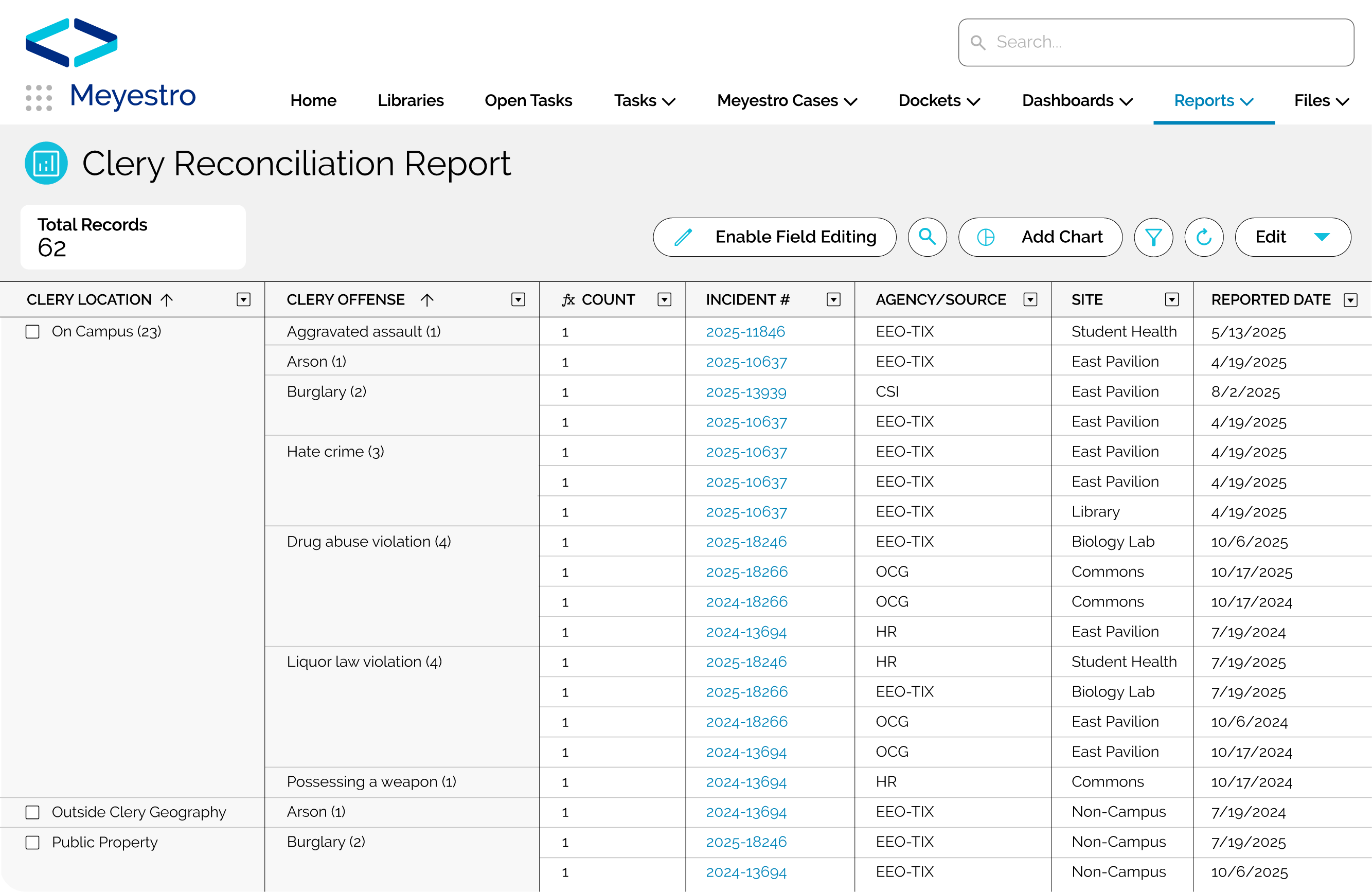This screenshot has height=892, width=1372.
Task: Open the Incident # column filter dropdown
Action: (x=833, y=299)
